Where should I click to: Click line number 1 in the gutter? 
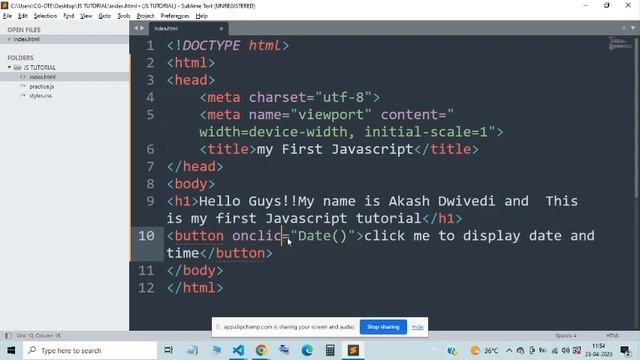151,46
